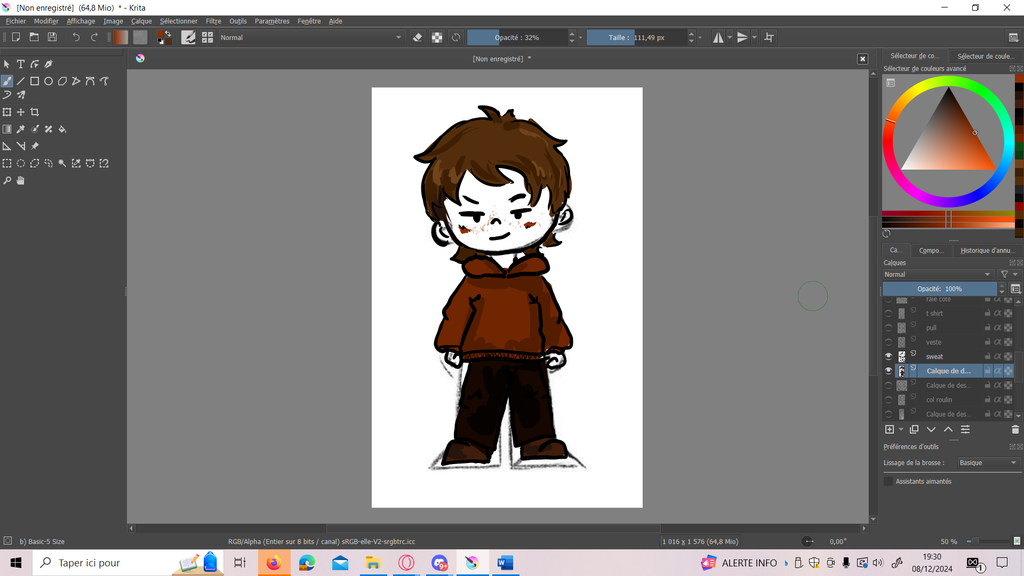
Task: Toggle eraser mode in the top toolbar
Action: [418, 37]
